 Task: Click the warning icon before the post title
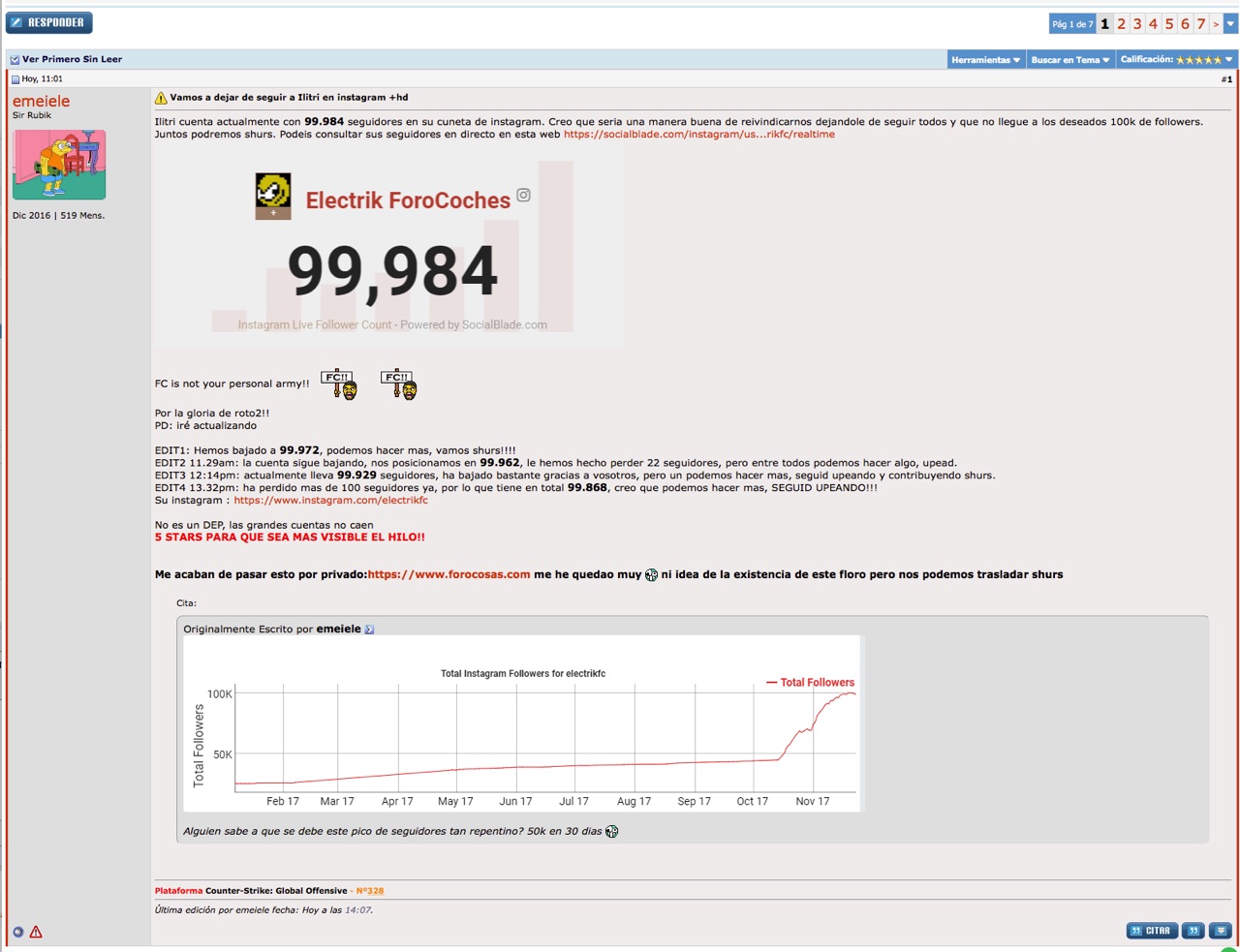[161, 98]
